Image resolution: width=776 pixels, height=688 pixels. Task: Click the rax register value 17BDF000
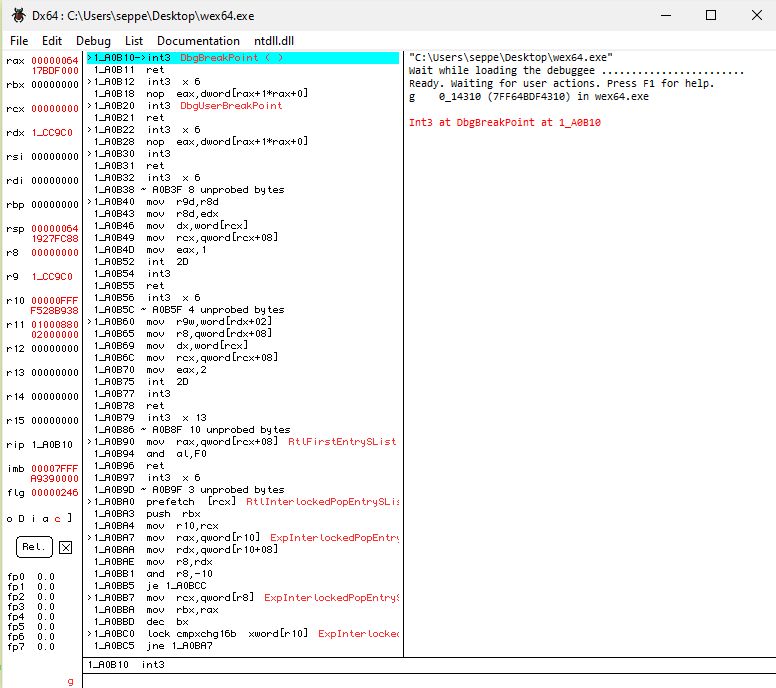(55, 71)
